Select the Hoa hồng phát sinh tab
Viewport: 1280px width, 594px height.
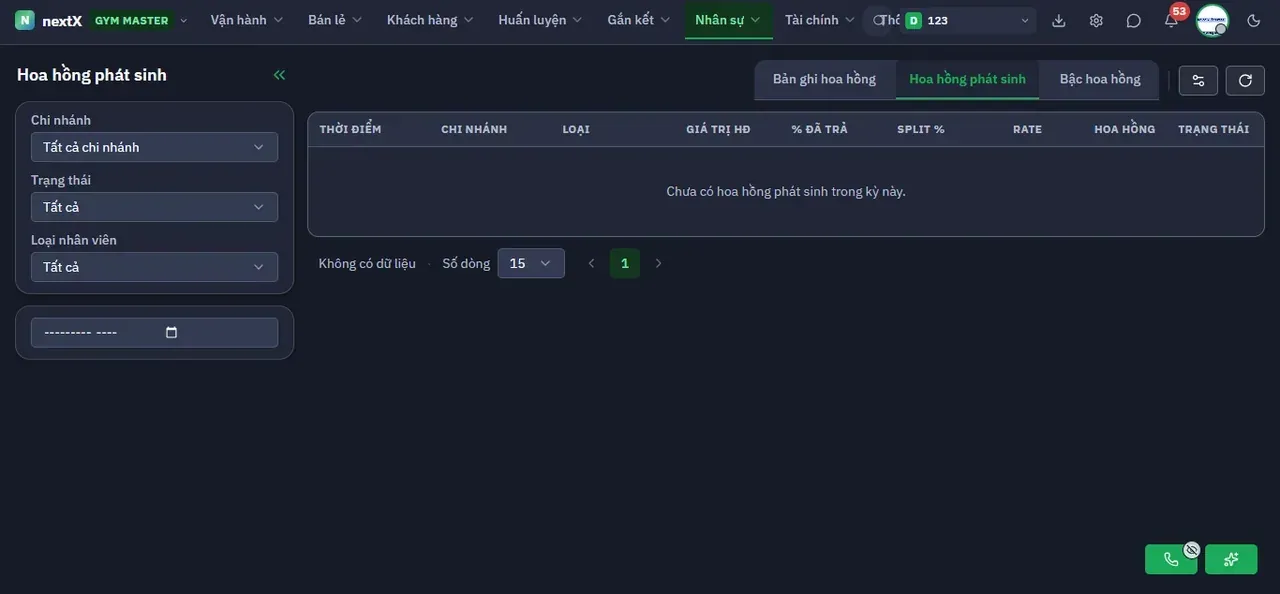tap(967, 79)
